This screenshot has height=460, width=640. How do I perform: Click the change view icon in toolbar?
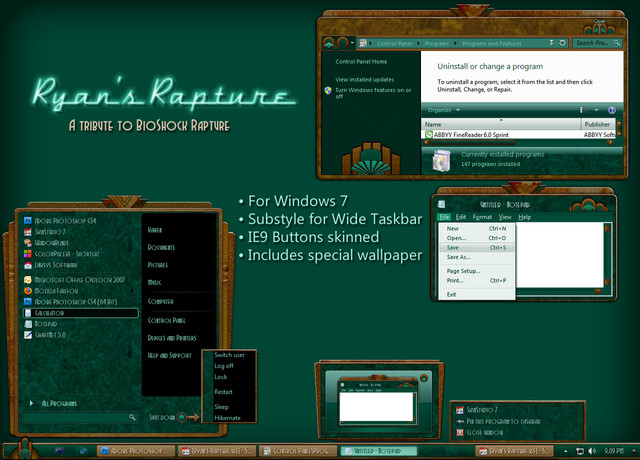(581, 110)
